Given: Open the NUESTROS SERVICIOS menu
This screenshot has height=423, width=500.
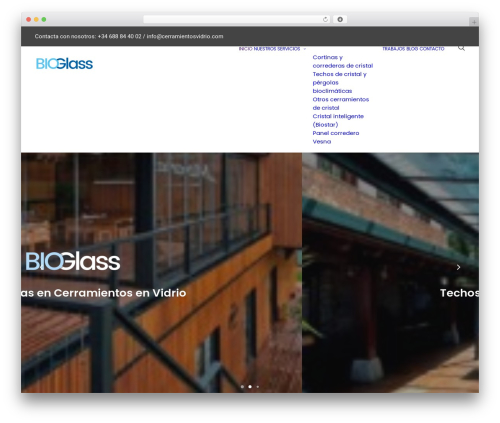Looking at the screenshot, I should click(x=277, y=49).
